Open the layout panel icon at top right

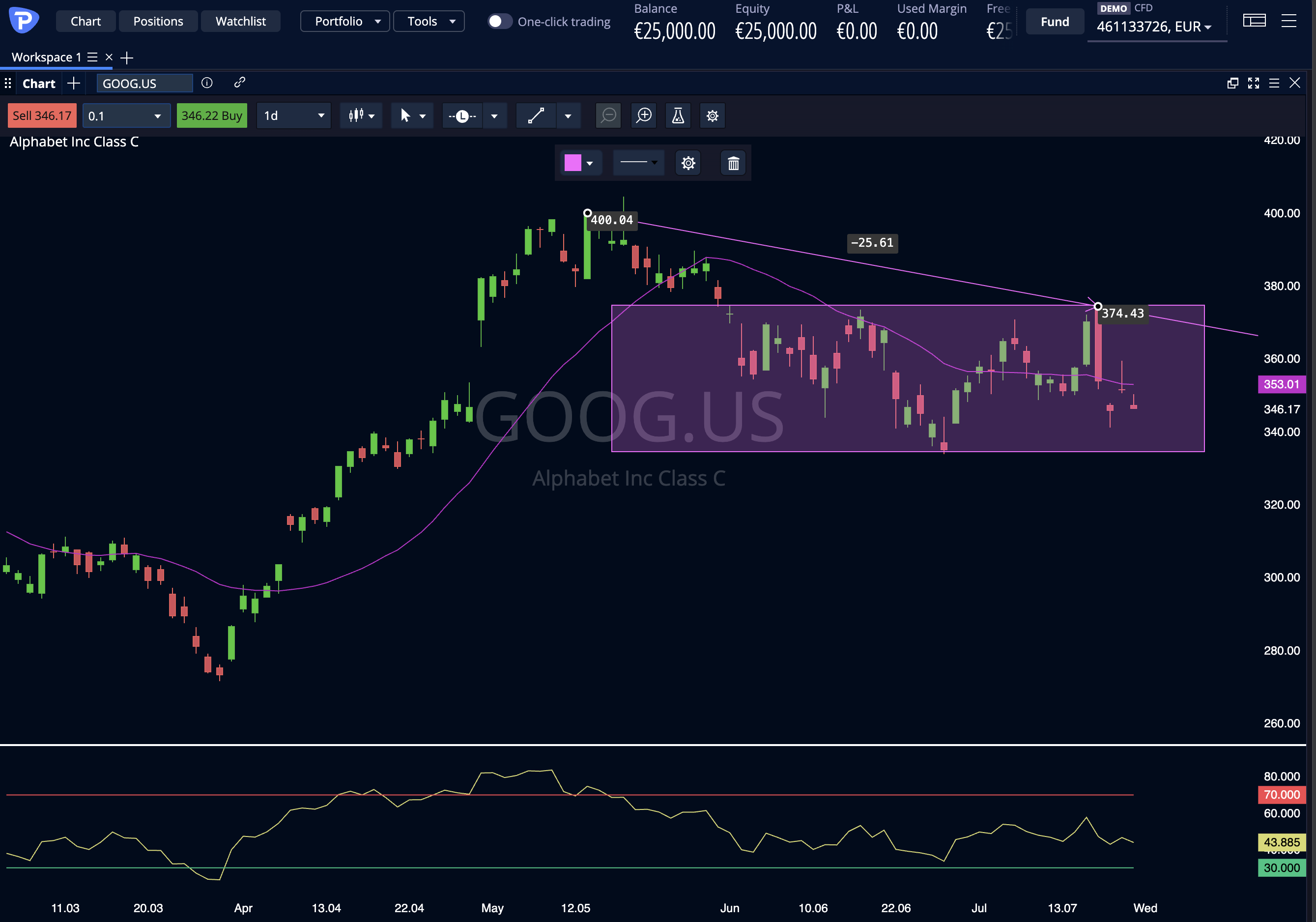point(1254,21)
